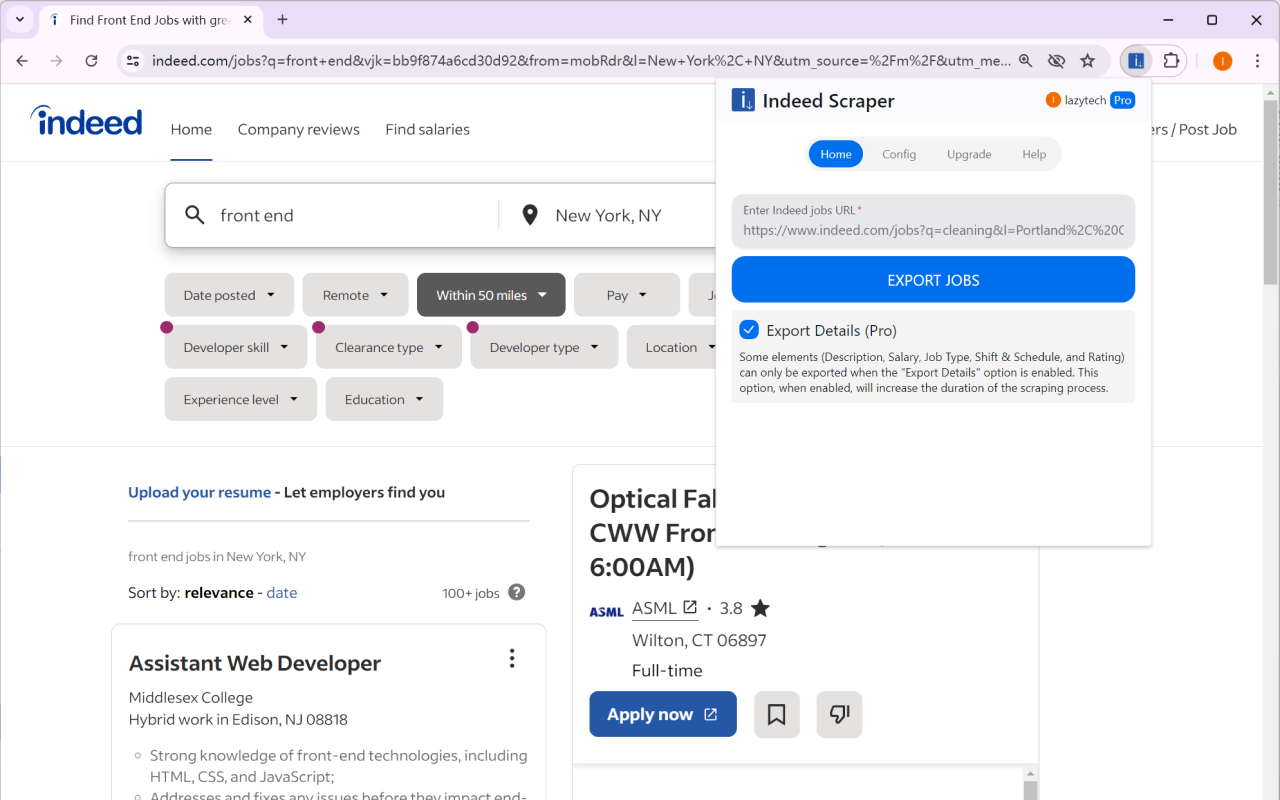Click the zoom magnifier icon in address bar

click(x=1025, y=61)
